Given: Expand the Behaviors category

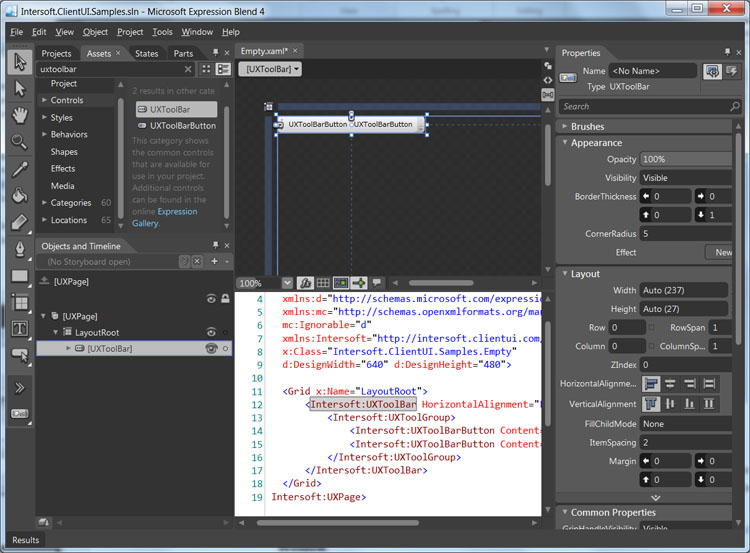Looking at the screenshot, I should [44, 134].
